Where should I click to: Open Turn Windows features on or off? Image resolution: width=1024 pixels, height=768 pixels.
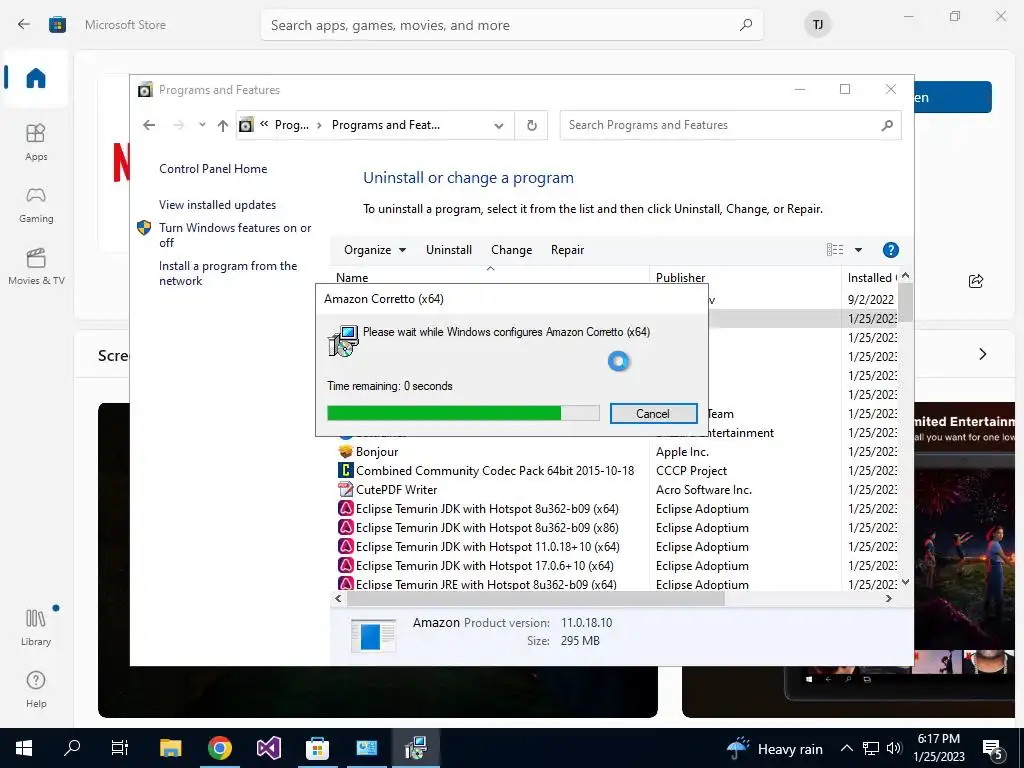tap(235, 235)
